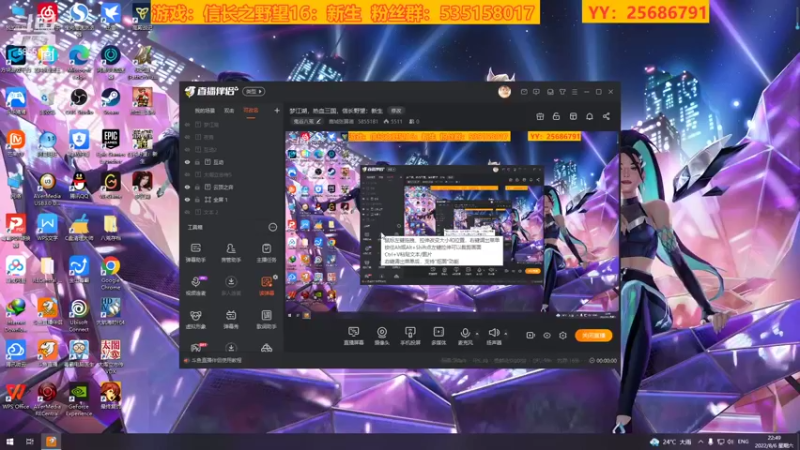Expand speaker options arrow
This screenshot has width=800, height=450.
tap(506, 334)
